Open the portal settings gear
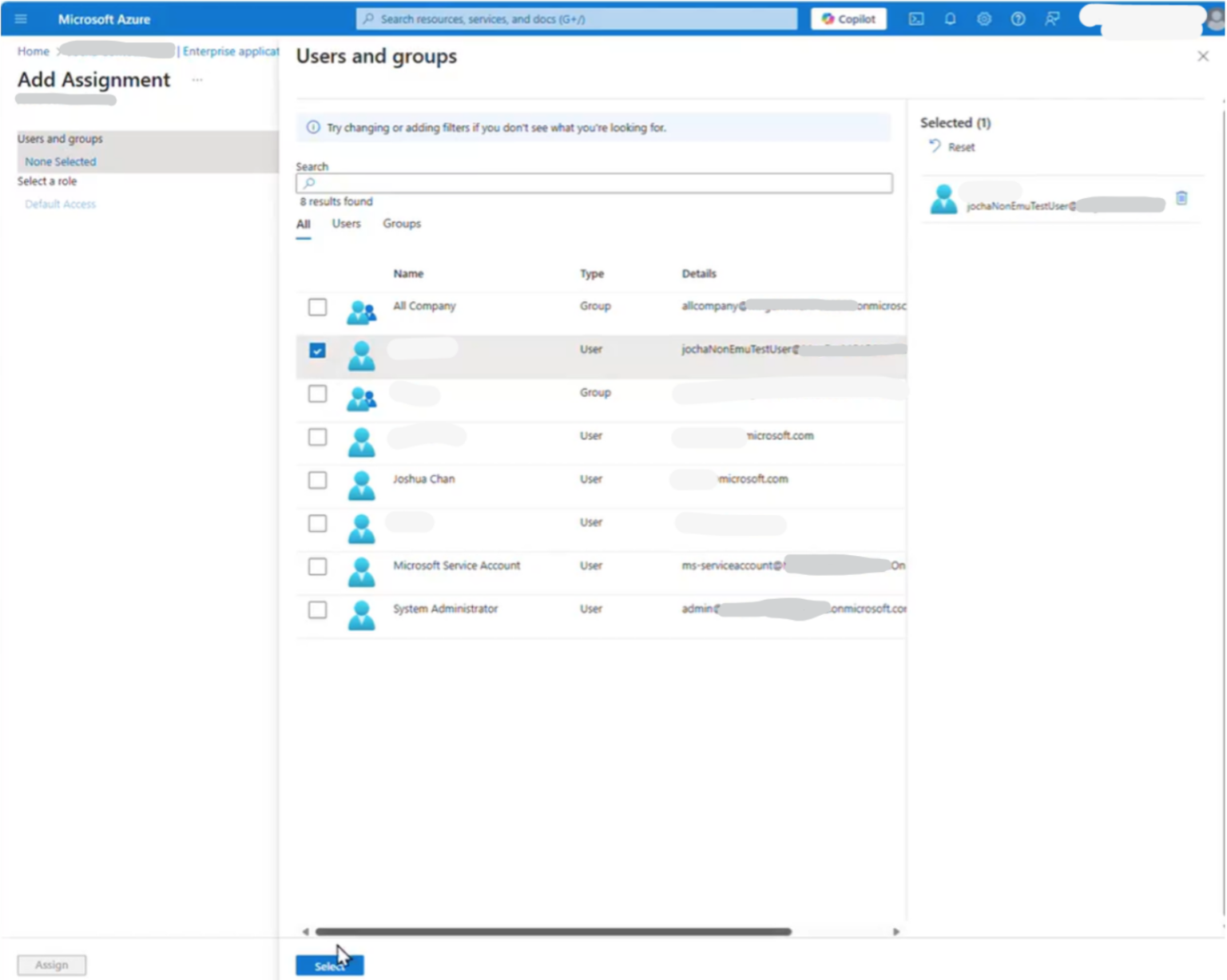This screenshot has height=980, width=1227. [x=983, y=18]
